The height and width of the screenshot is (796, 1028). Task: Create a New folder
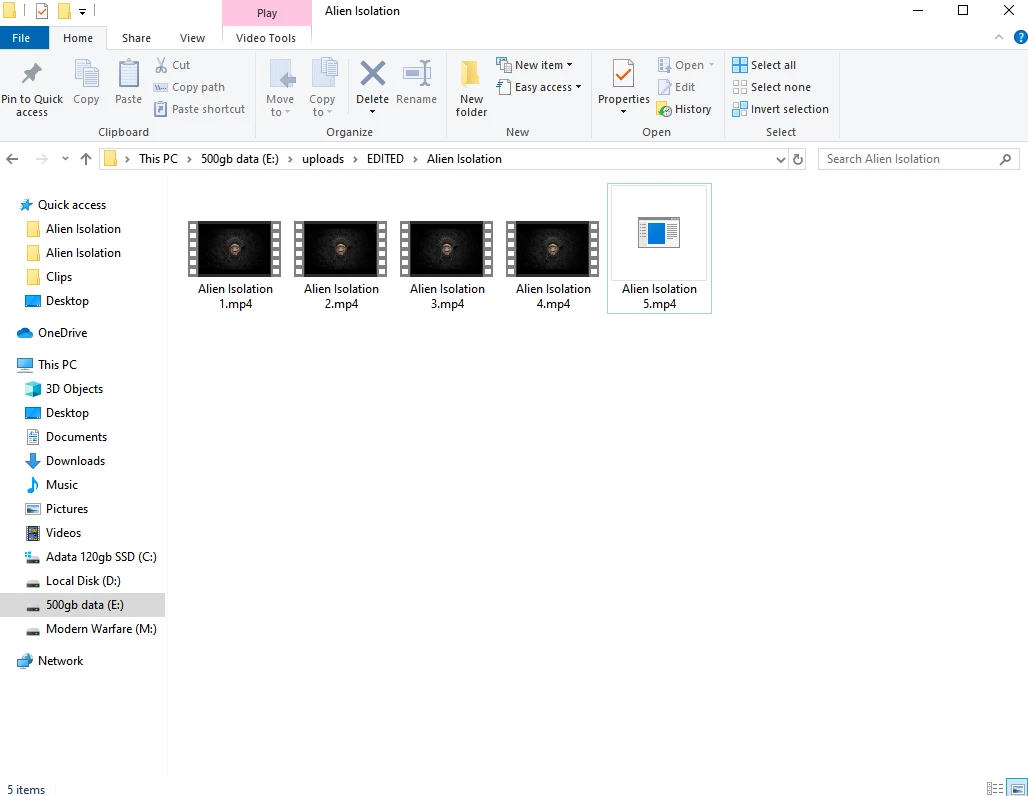(471, 89)
